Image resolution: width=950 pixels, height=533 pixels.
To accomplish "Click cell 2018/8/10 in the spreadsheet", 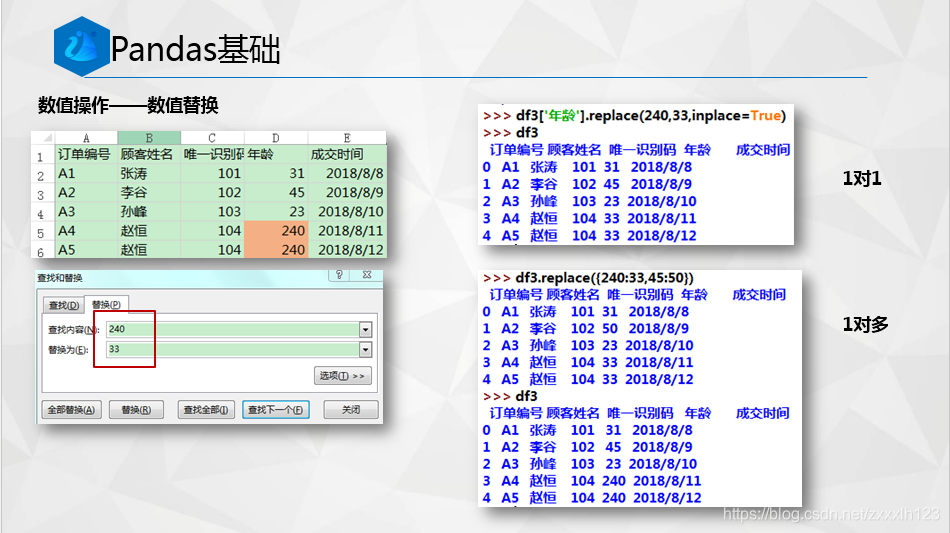I will point(347,212).
